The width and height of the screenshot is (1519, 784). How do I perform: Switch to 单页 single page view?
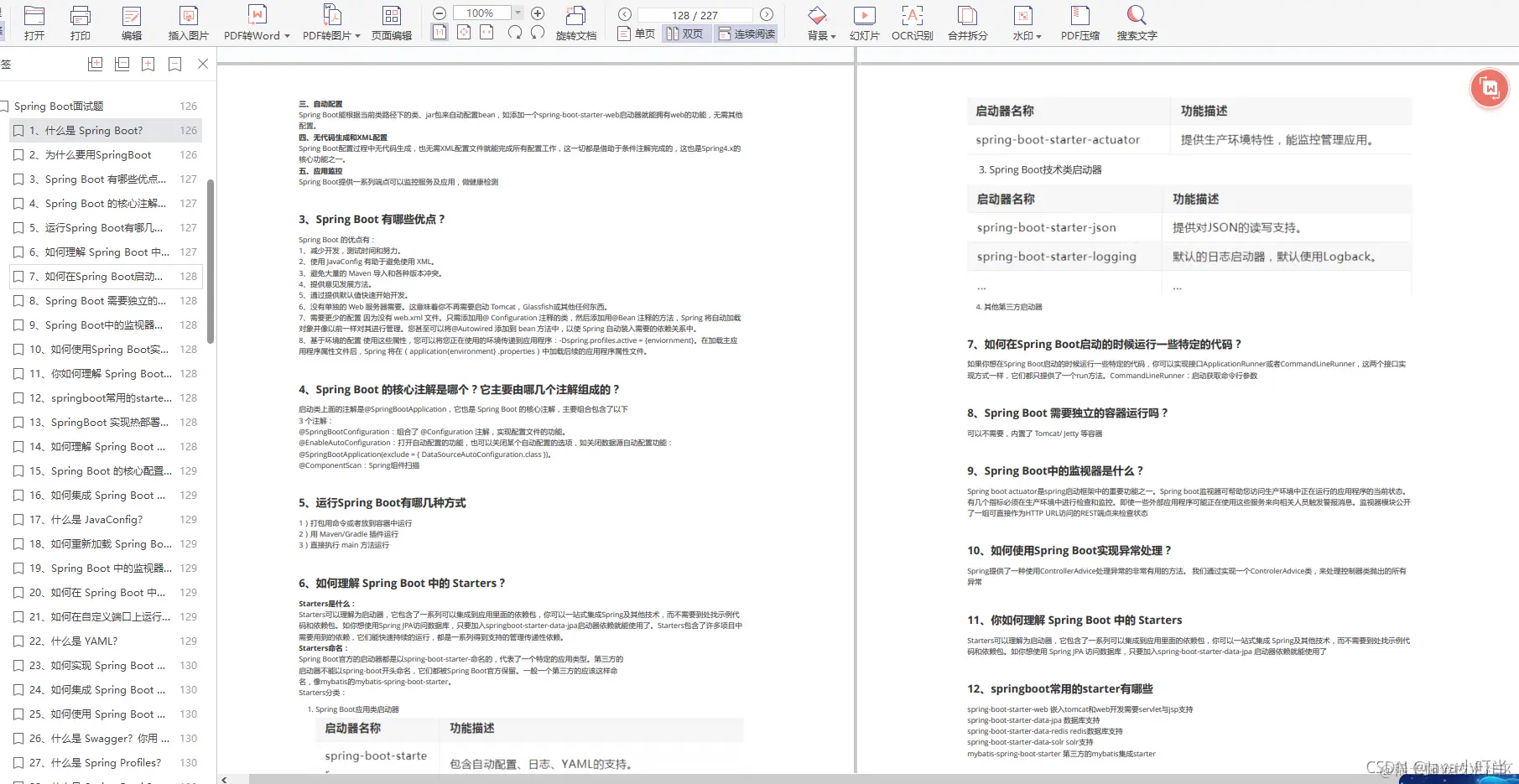click(x=636, y=34)
